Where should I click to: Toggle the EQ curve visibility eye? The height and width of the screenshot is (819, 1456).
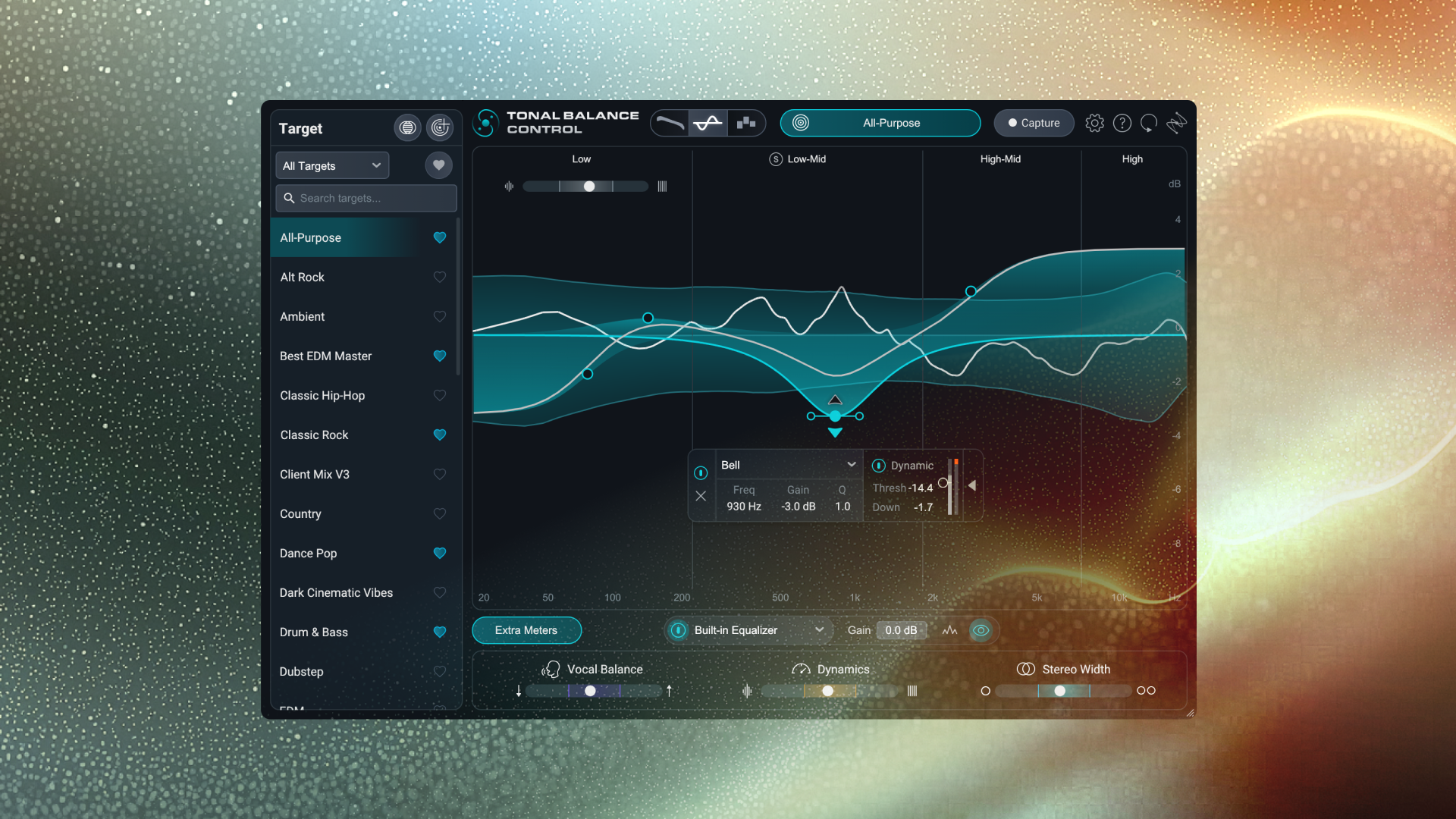981,630
